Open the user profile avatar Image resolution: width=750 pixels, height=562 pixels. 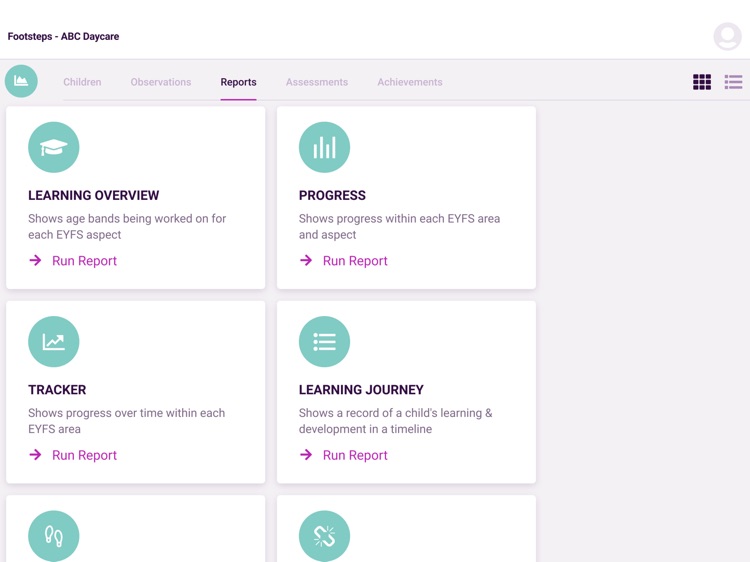(727, 36)
